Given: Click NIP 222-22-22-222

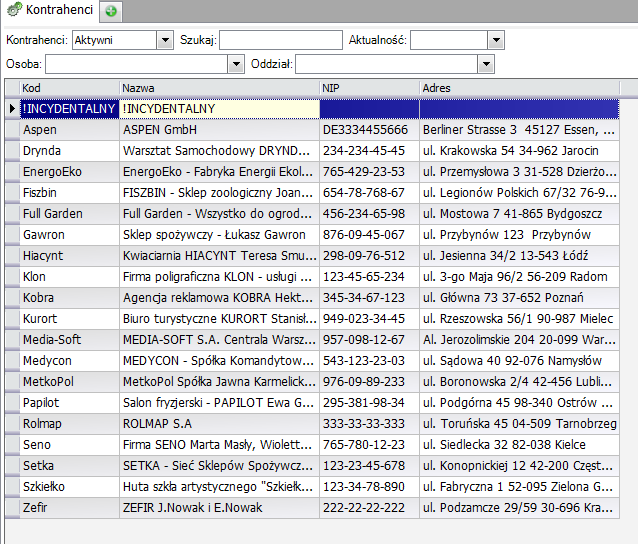Looking at the screenshot, I should tap(369, 508).
